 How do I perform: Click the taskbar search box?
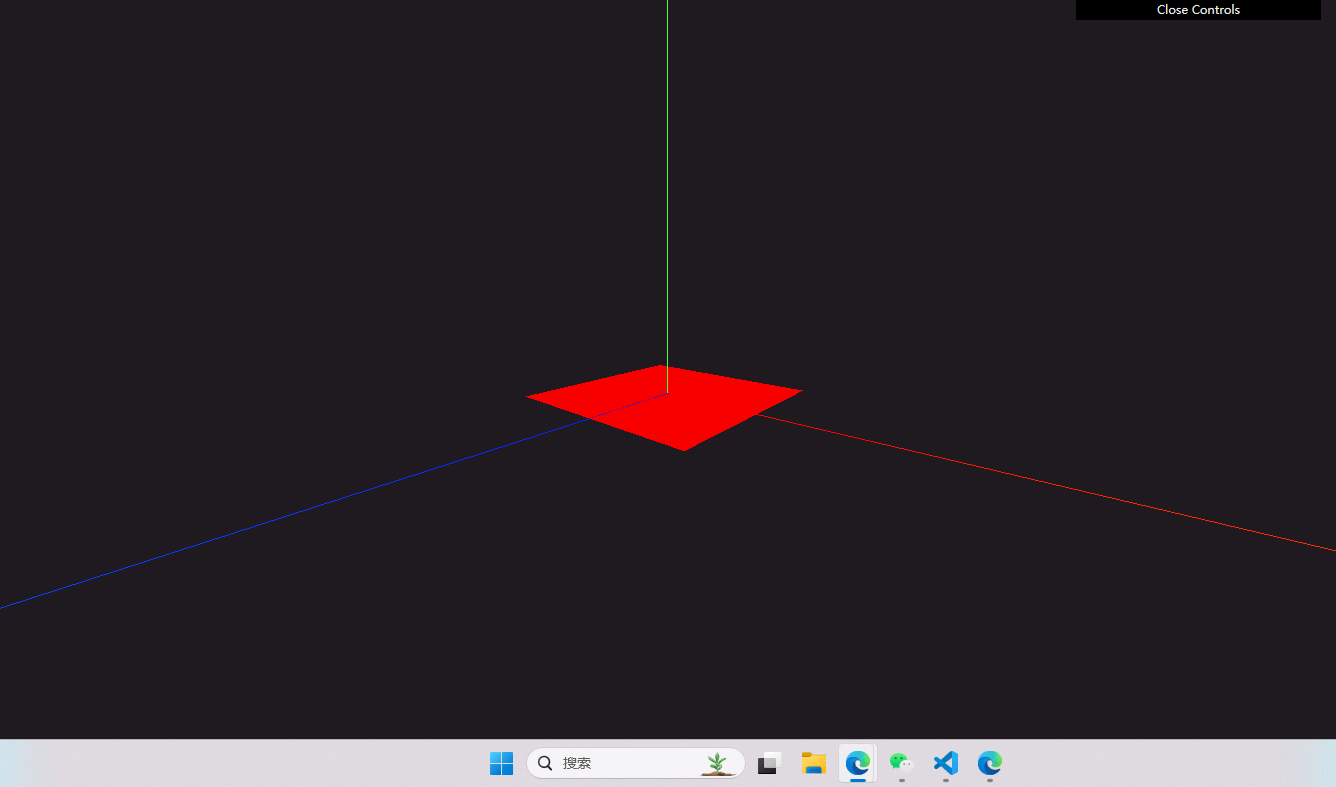pos(636,763)
